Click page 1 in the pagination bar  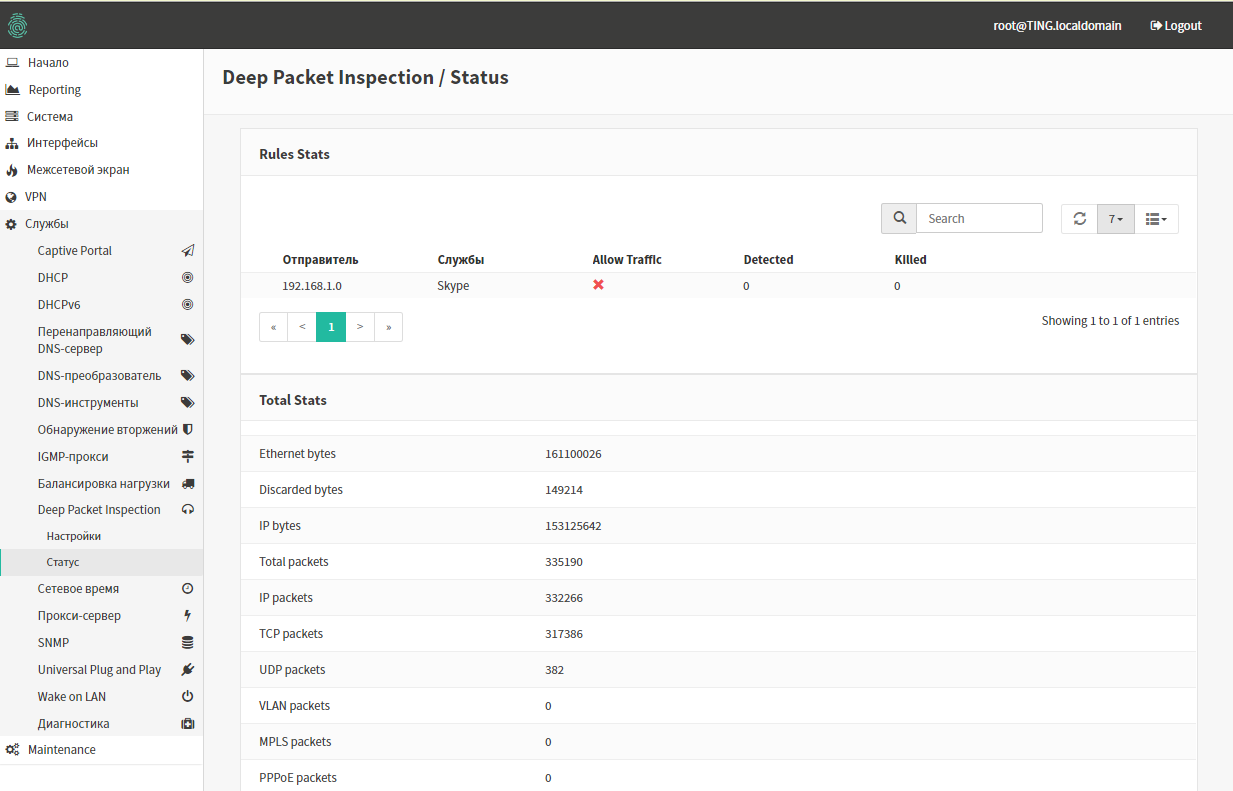[331, 326]
